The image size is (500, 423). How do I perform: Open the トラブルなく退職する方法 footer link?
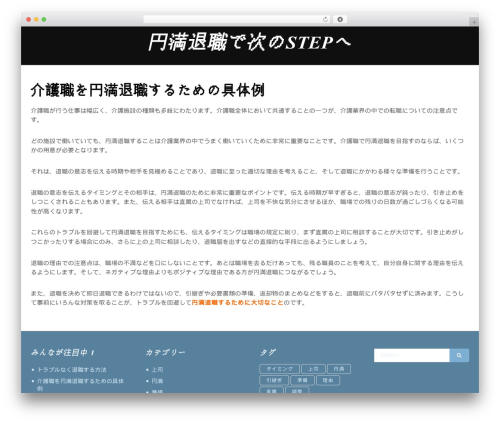coord(72,370)
